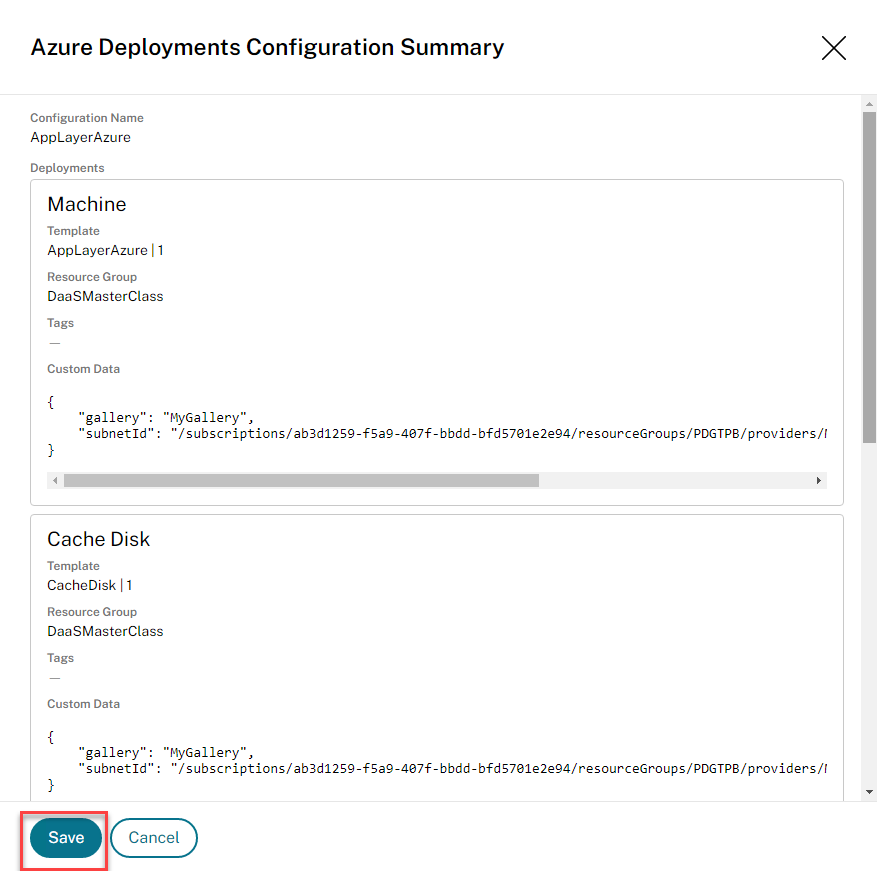
Task: Click the CacheDisk | 1 template value
Action: point(90,585)
